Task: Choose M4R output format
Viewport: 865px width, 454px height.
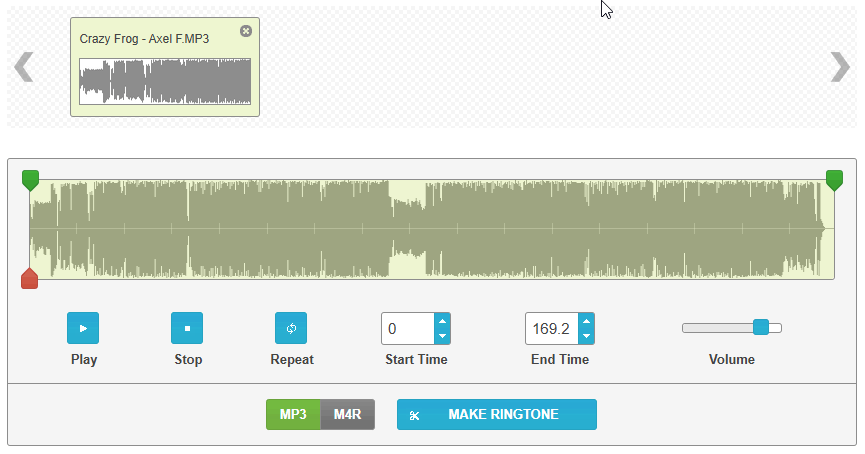Action: [x=348, y=414]
